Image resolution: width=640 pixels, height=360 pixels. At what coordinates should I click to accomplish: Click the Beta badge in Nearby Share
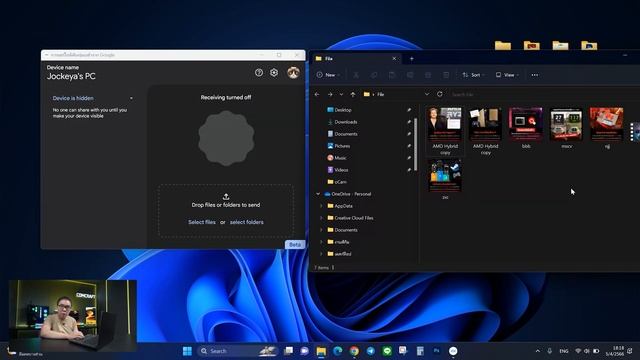[x=295, y=244]
